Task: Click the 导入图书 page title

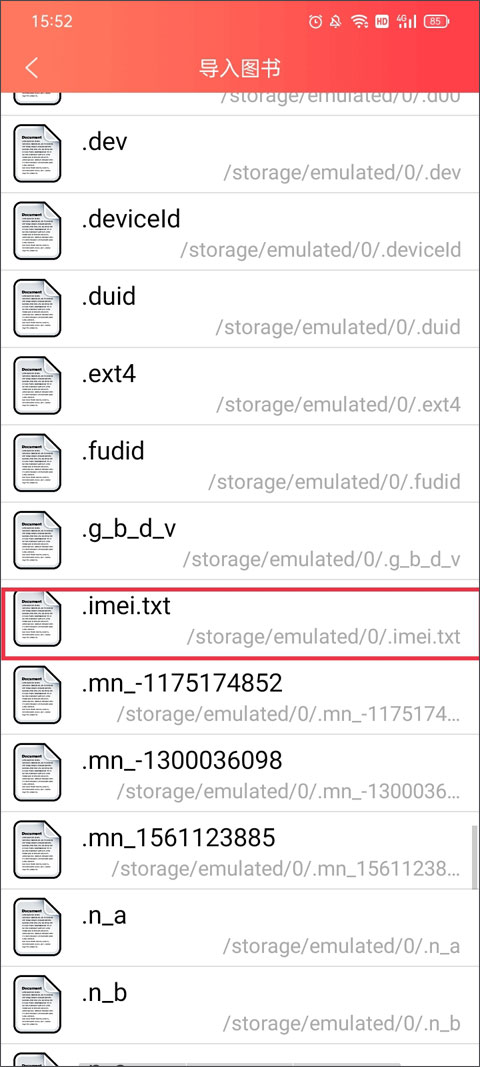Action: 240,68
